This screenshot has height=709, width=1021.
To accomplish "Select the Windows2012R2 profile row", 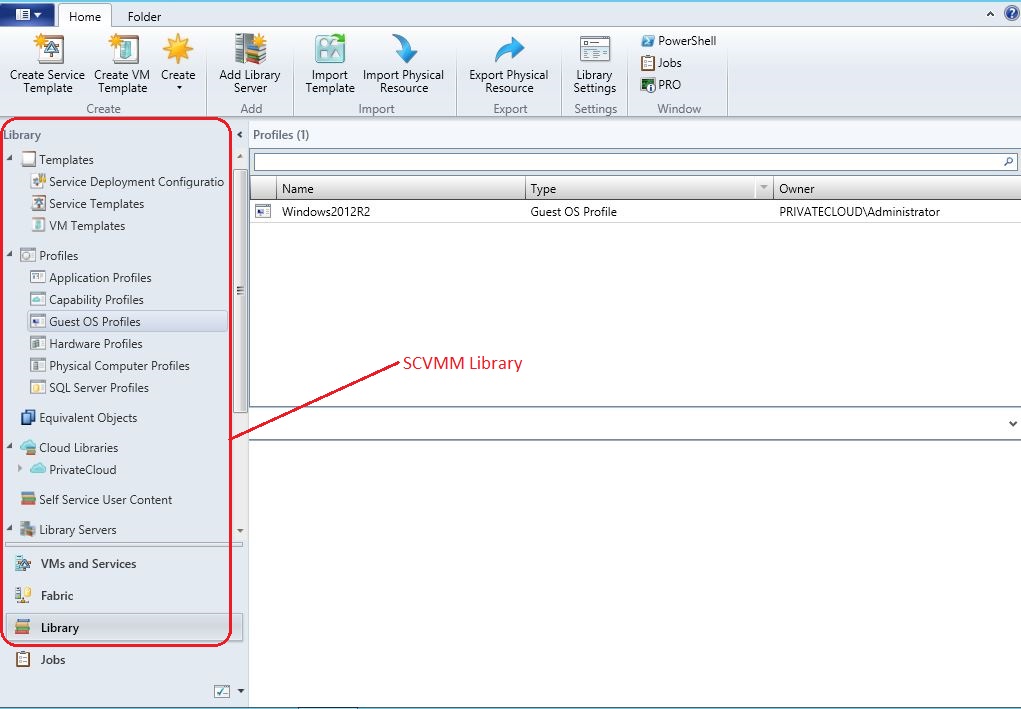I will (636, 212).
